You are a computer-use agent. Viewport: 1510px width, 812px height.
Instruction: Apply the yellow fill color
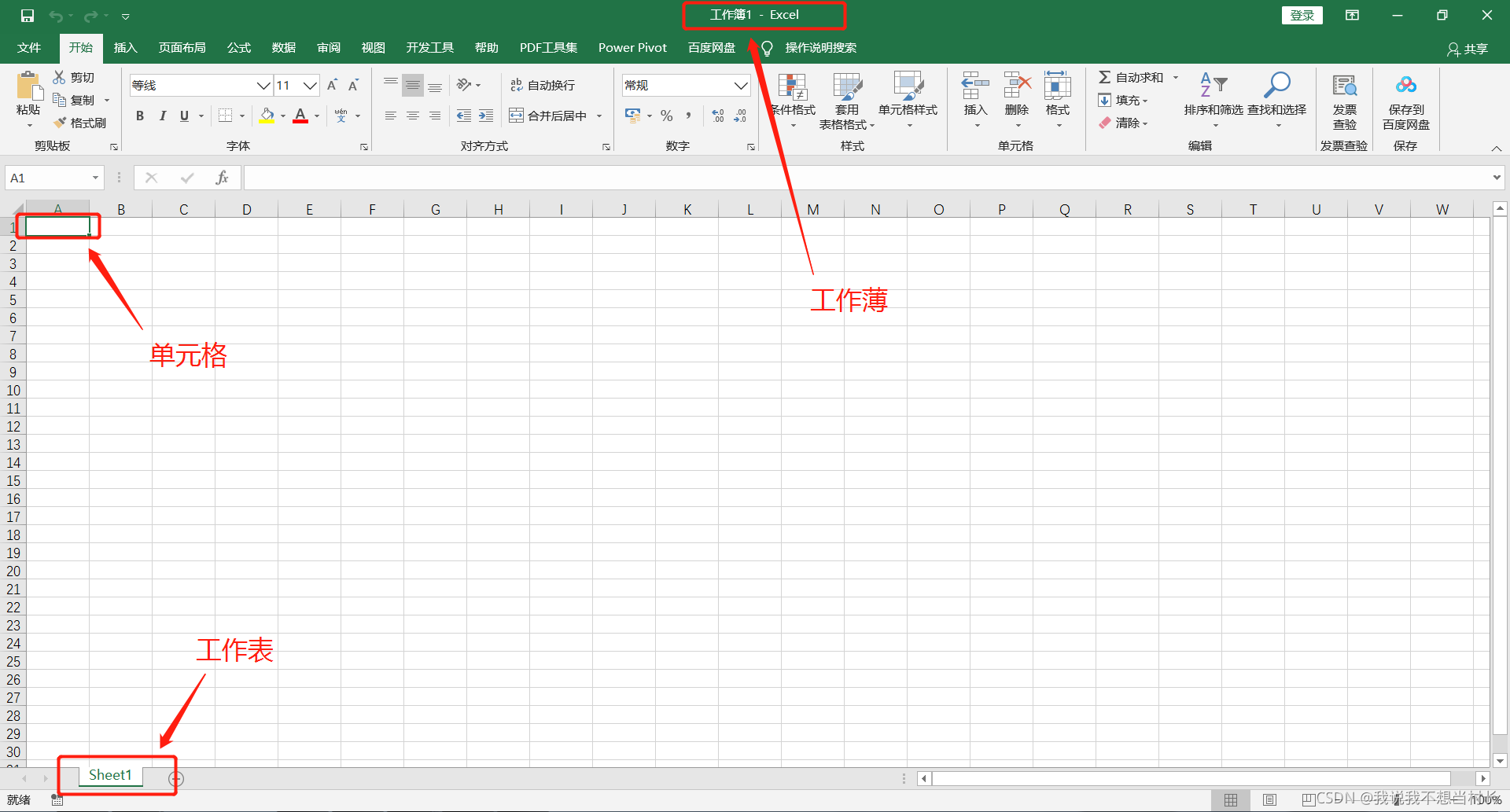267,116
